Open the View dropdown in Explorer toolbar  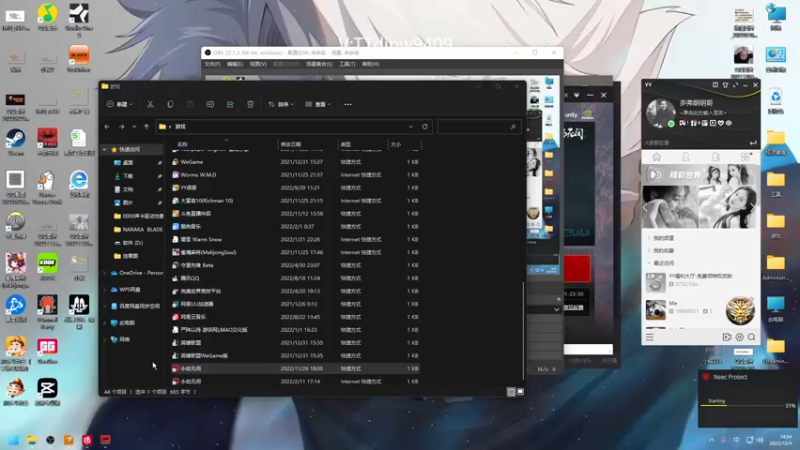tap(318, 104)
